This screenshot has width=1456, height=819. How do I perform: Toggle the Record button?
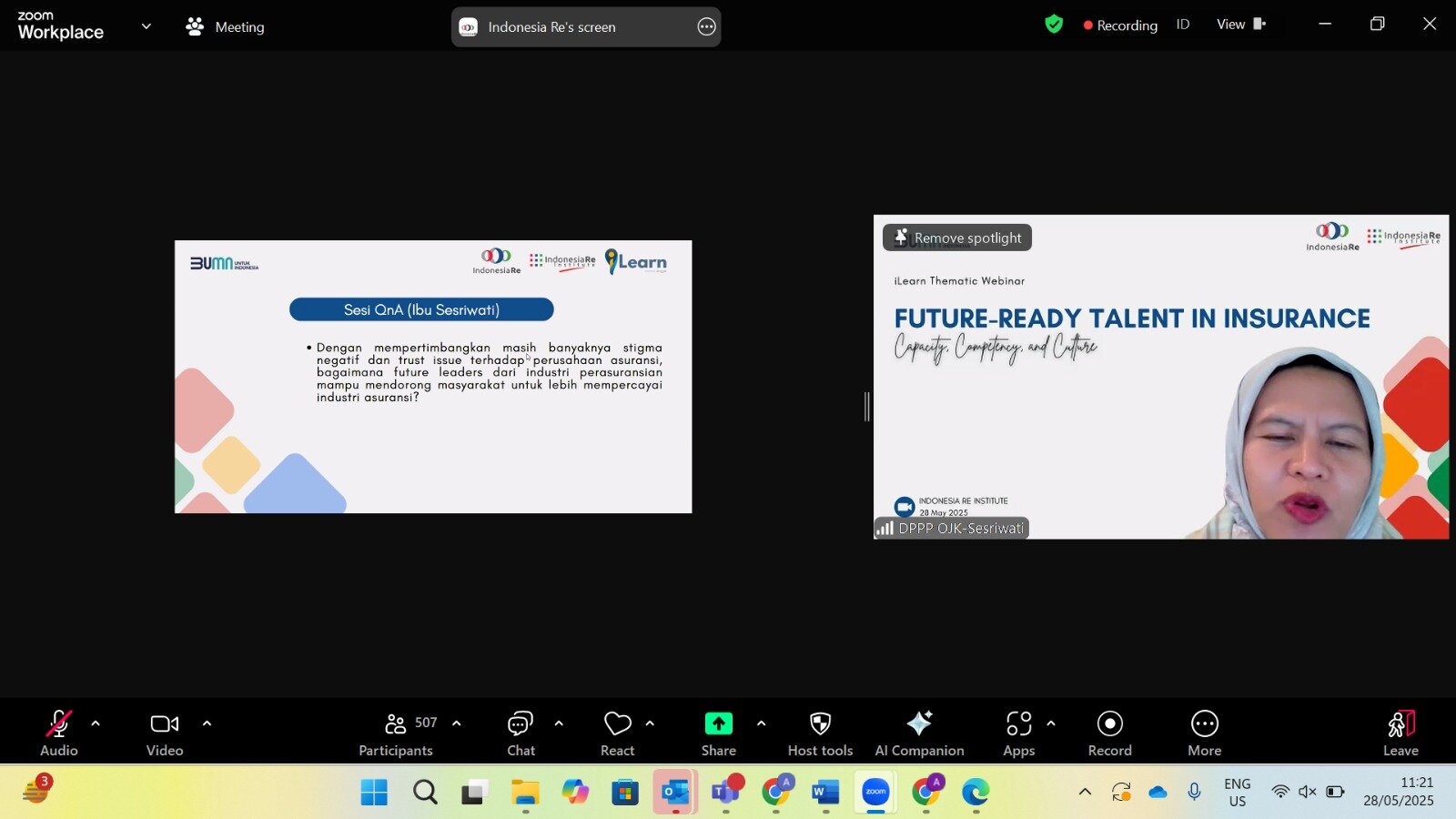click(x=1110, y=733)
